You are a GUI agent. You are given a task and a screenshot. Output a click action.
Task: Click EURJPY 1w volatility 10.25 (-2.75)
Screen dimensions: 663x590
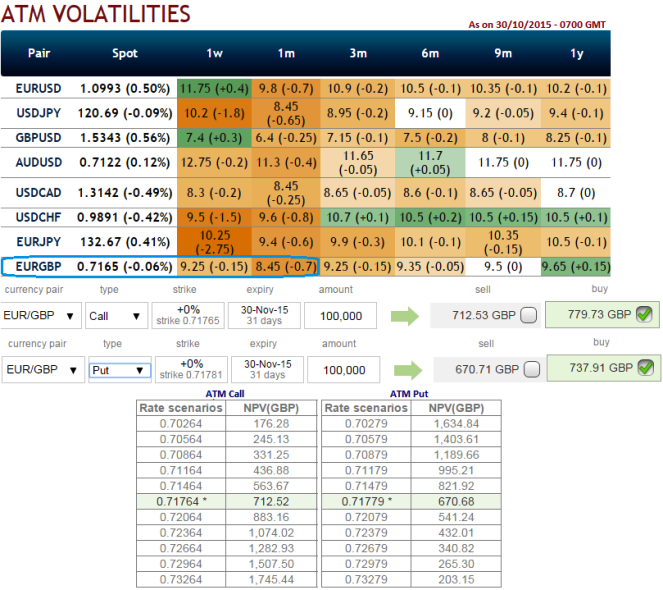tap(214, 242)
